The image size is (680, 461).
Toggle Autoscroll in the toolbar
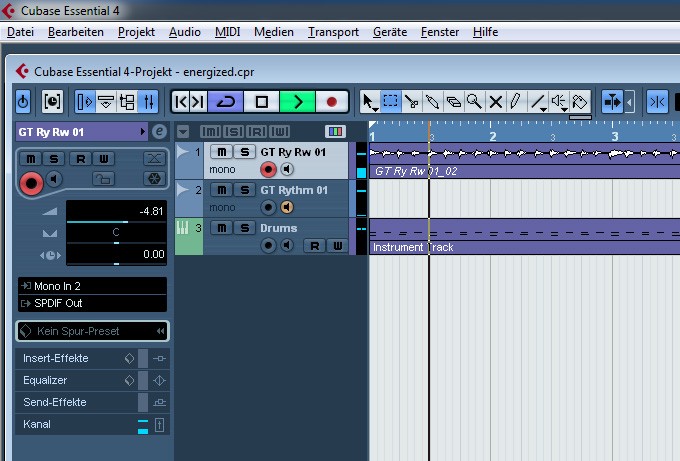click(x=612, y=102)
